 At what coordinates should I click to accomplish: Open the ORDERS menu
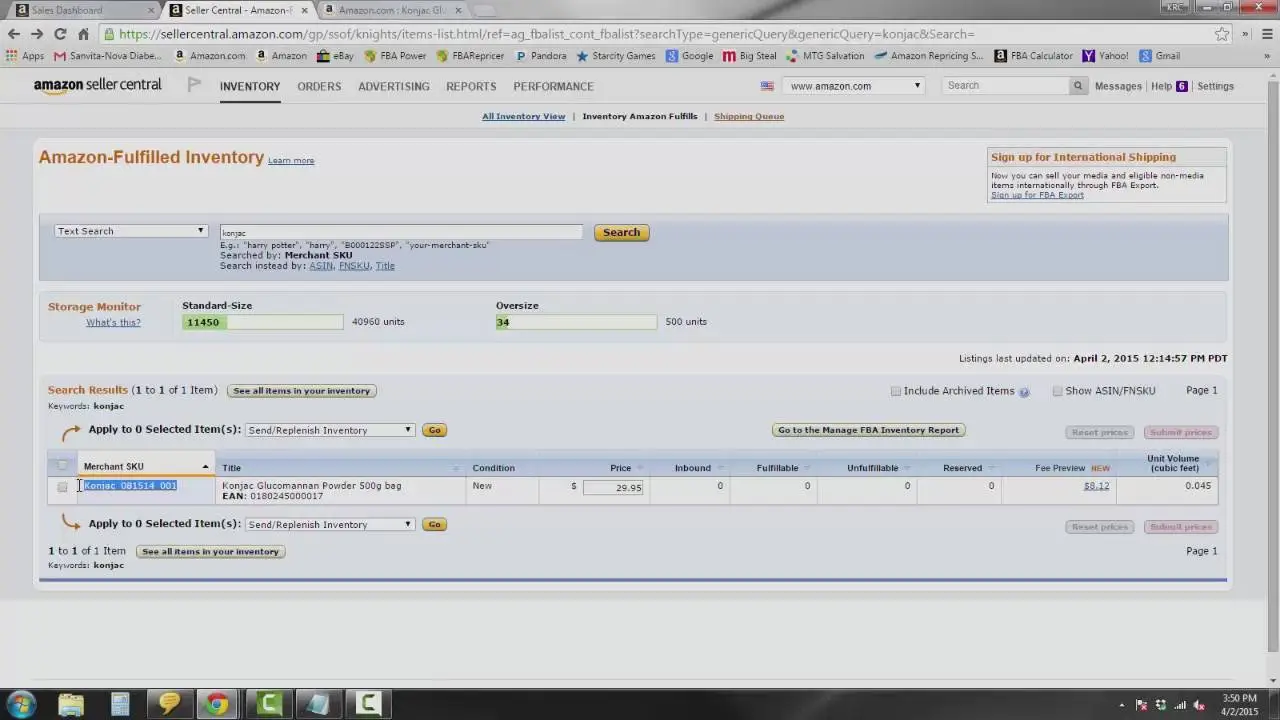click(319, 86)
